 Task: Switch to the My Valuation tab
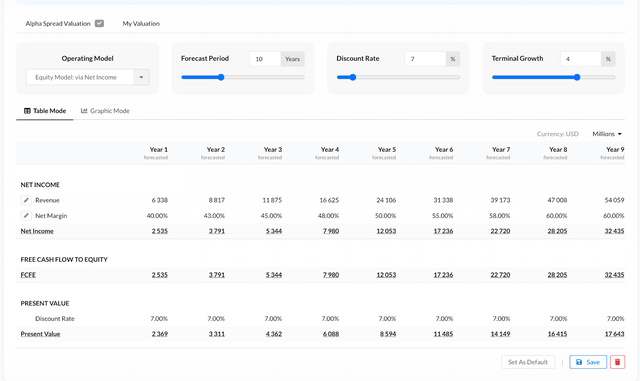pos(141,24)
